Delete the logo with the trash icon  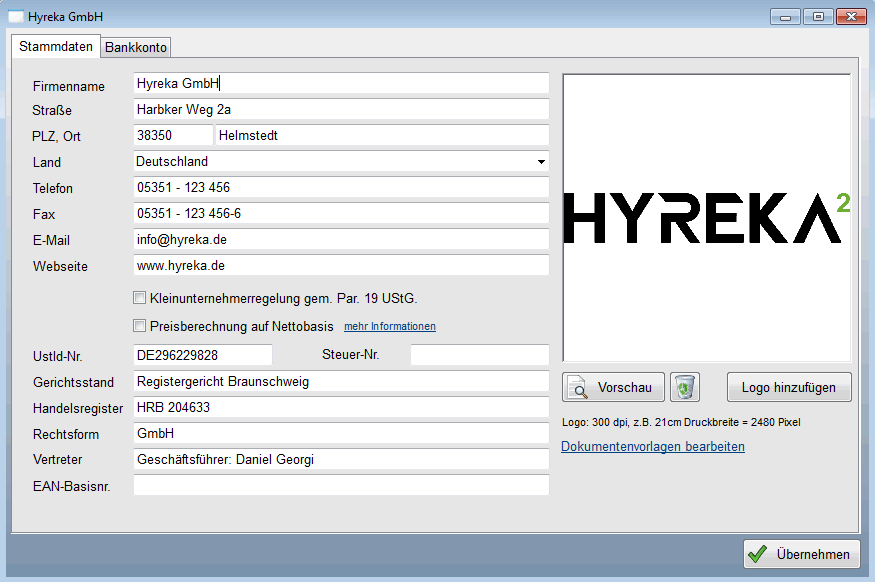click(x=685, y=387)
